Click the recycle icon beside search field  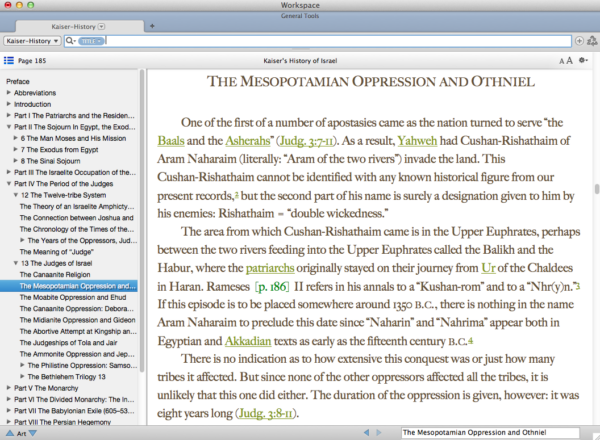[x=592, y=41]
